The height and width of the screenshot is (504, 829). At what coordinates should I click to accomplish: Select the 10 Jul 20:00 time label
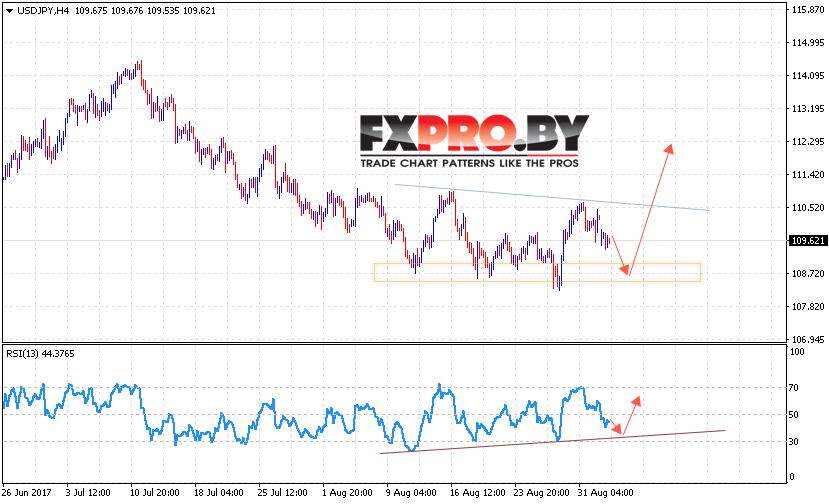(154, 493)
